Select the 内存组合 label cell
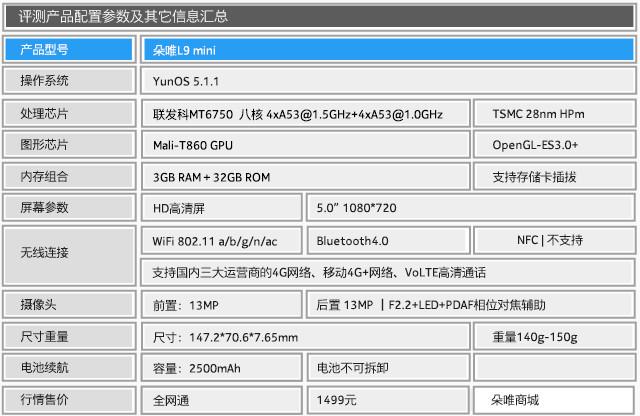Screen dimensions: 640x416 tap(69, 176)
